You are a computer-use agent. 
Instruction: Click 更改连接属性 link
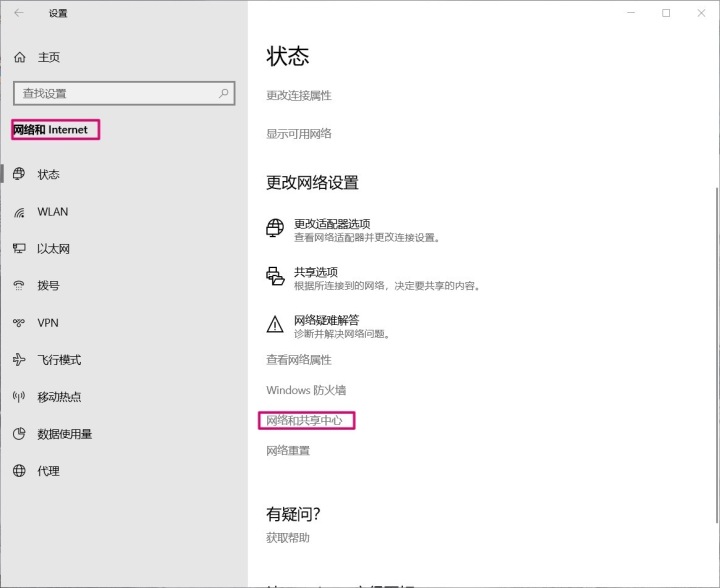pos(299,95)
